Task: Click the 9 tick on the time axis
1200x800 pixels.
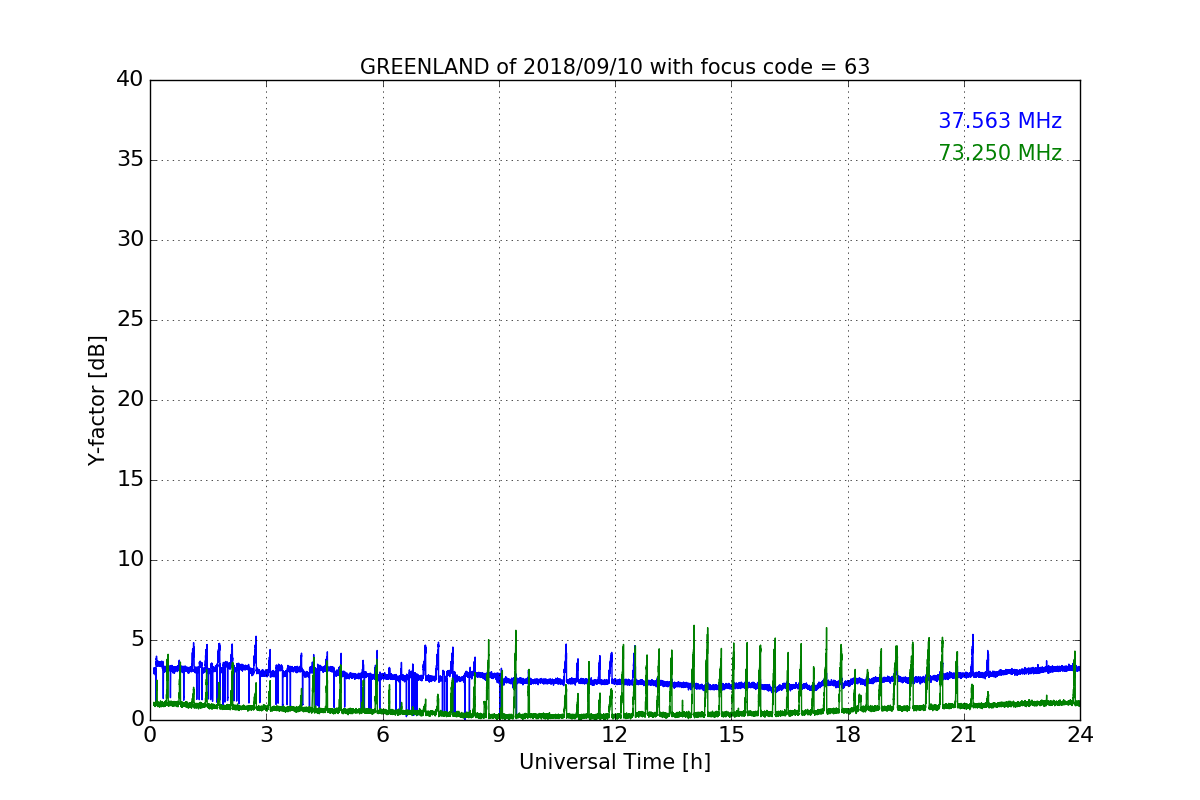Action: pyautogui.click(x=499, y=734)
